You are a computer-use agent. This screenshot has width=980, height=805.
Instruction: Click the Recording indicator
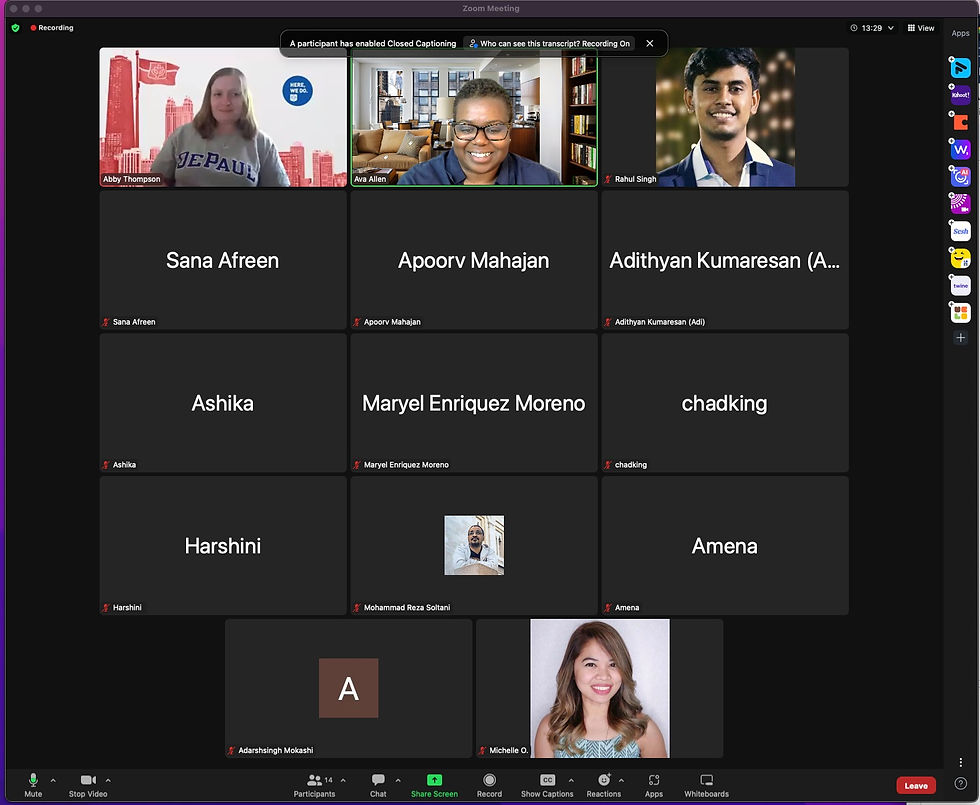tap(52, 28)
